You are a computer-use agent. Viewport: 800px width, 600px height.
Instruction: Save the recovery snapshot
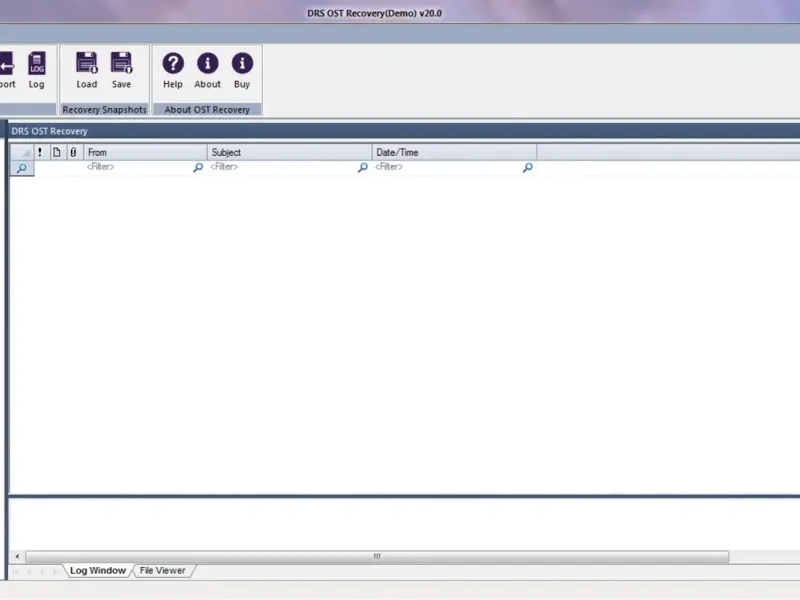121,70
